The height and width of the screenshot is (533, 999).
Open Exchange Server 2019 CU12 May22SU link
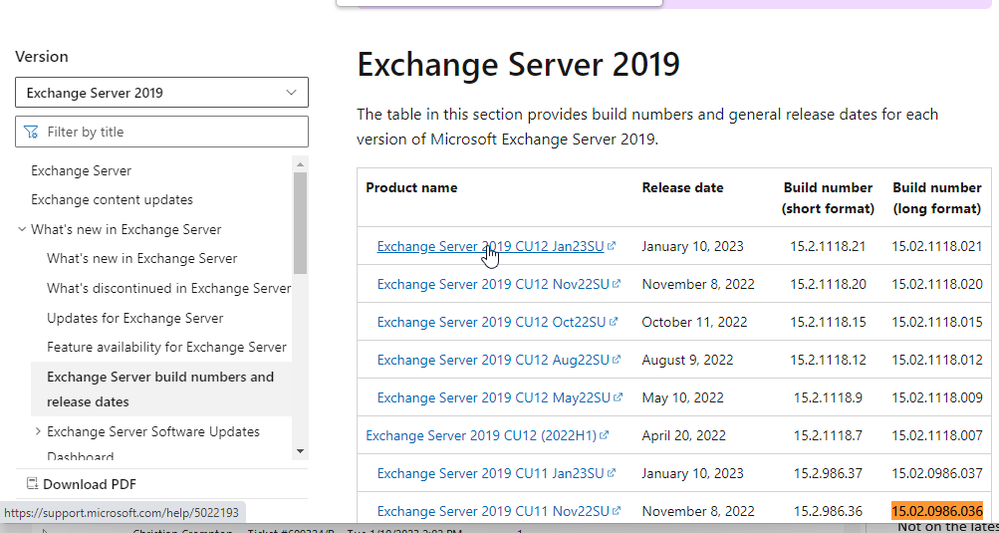coord(494,397)
